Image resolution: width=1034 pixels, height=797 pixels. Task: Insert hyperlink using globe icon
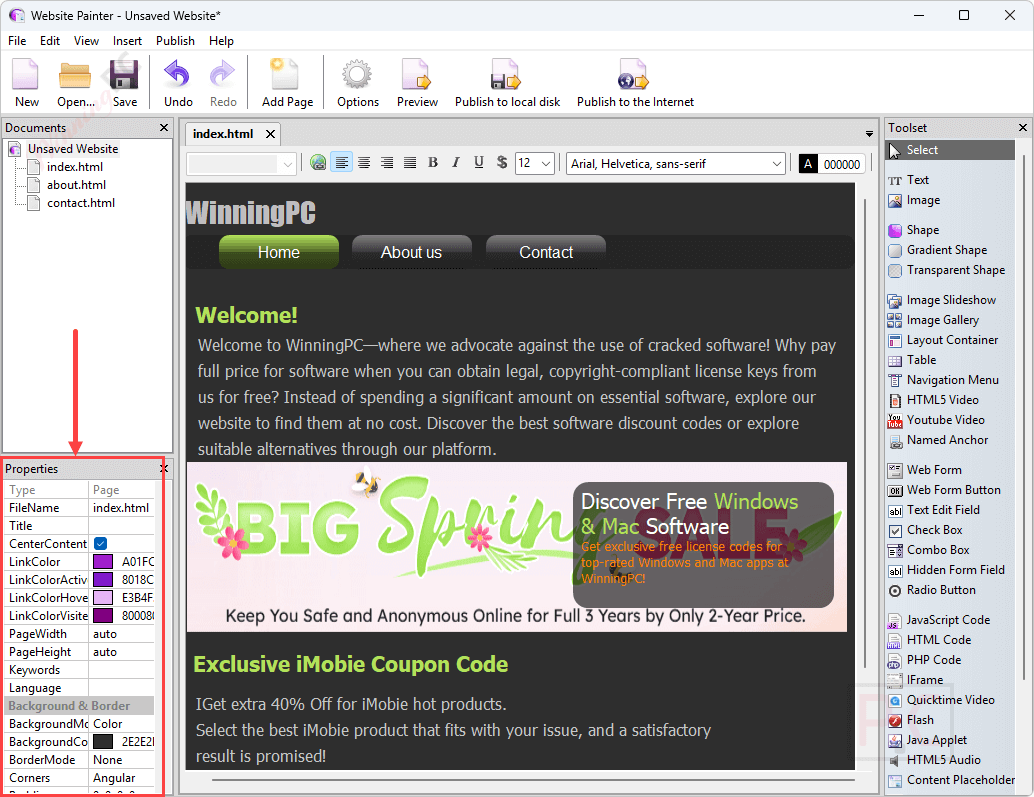coord(319,163)
